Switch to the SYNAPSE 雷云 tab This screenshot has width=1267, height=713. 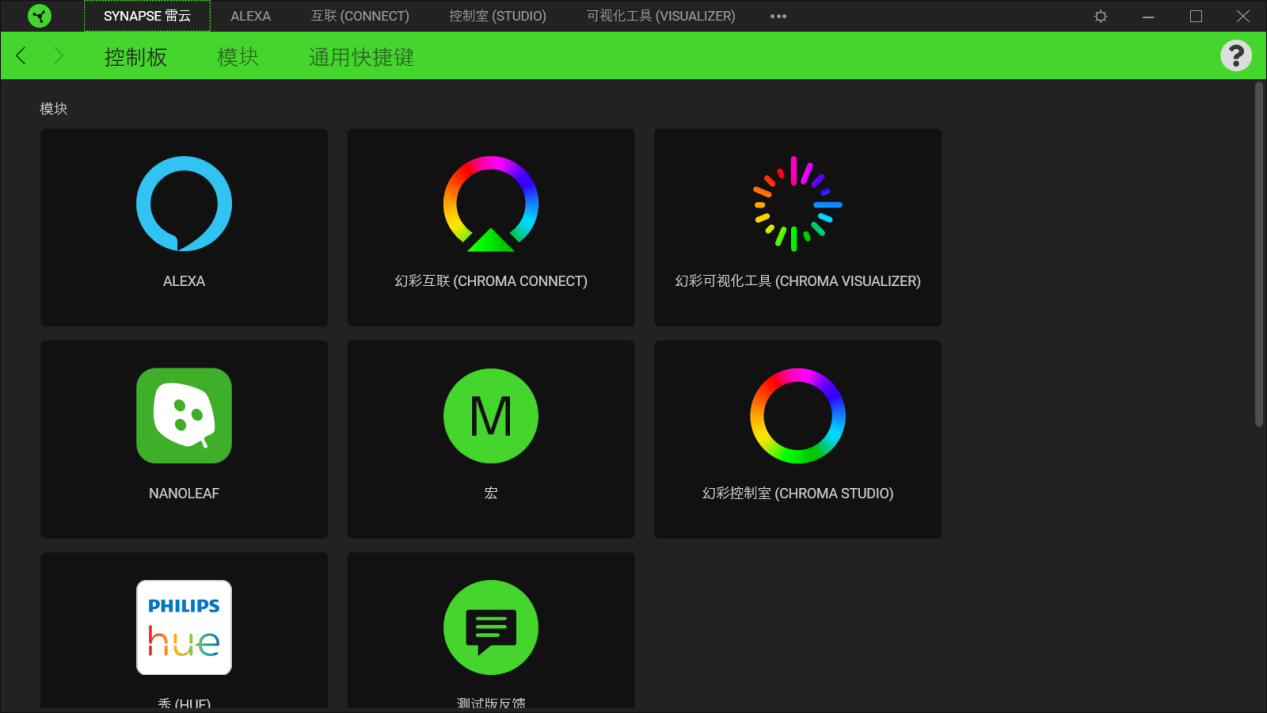(x=147, y=16)
